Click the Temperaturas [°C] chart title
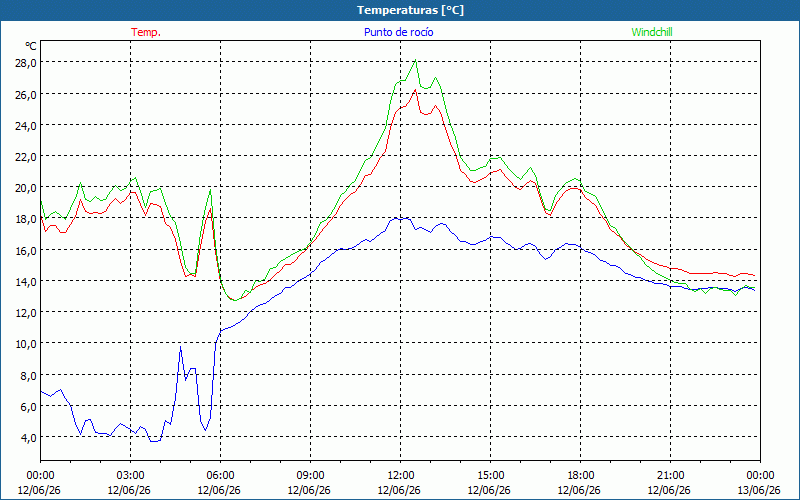This screenshot has width=800, height=500. [410, 10]
